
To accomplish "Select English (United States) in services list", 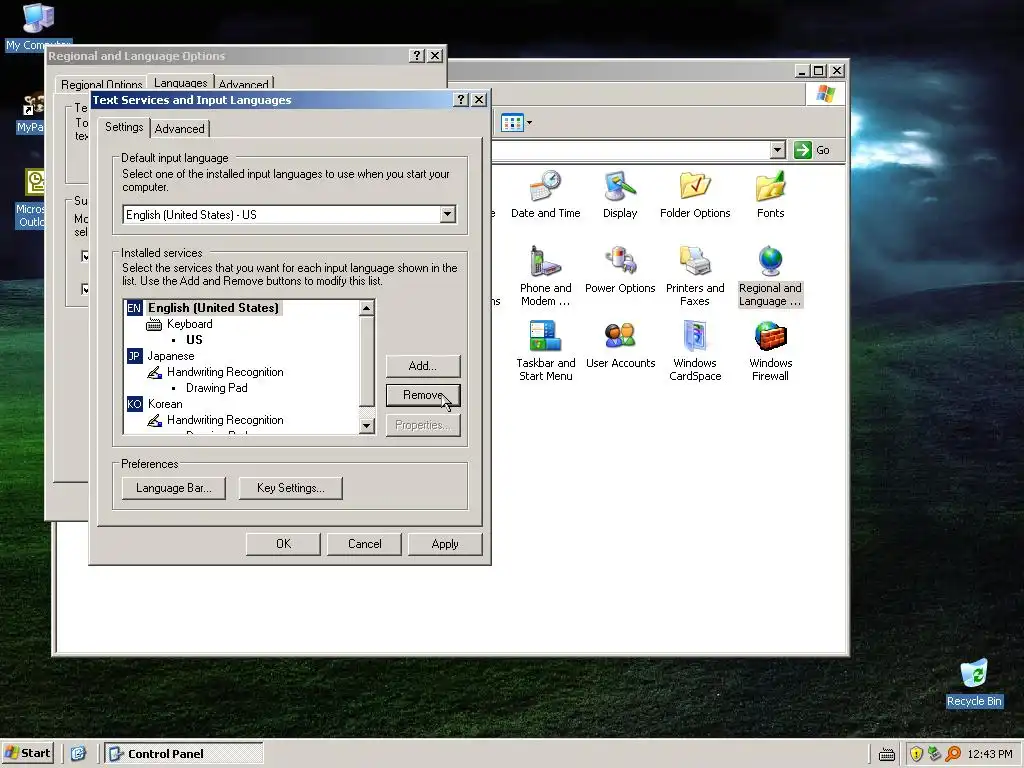I will pos(213,308).
